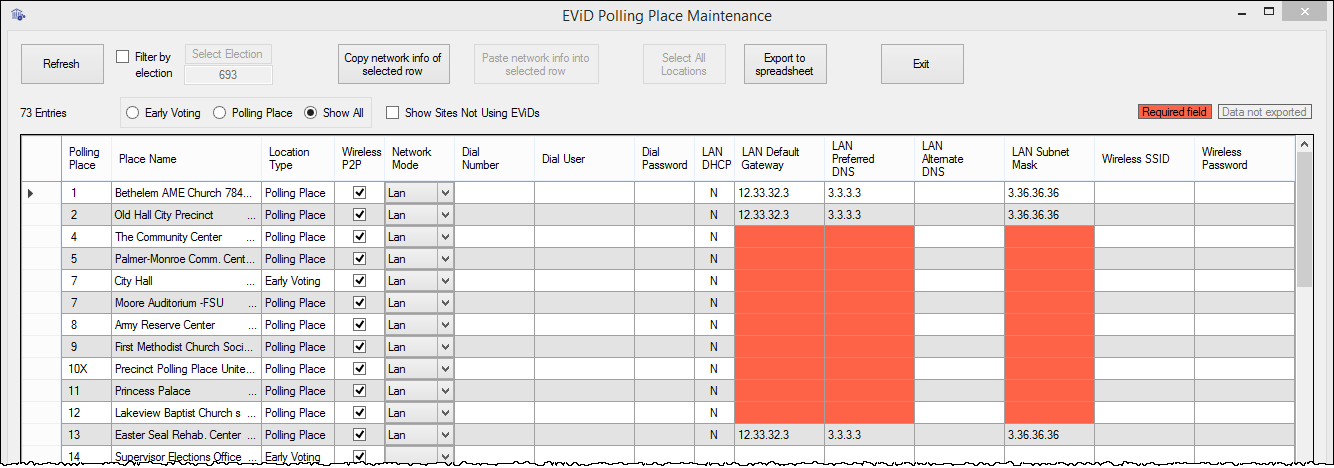
Task: Click the Required field red legend swatch
Action: (1175, 112)
